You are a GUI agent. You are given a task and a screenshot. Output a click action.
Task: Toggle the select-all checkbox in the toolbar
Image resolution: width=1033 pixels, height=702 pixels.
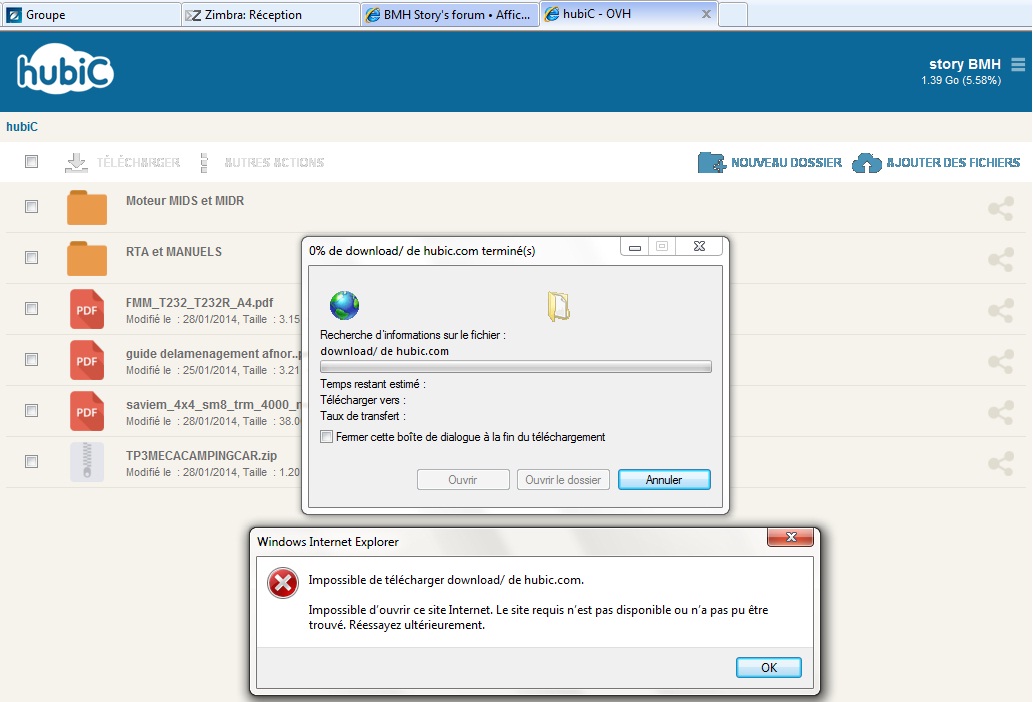tap(31, 162)
